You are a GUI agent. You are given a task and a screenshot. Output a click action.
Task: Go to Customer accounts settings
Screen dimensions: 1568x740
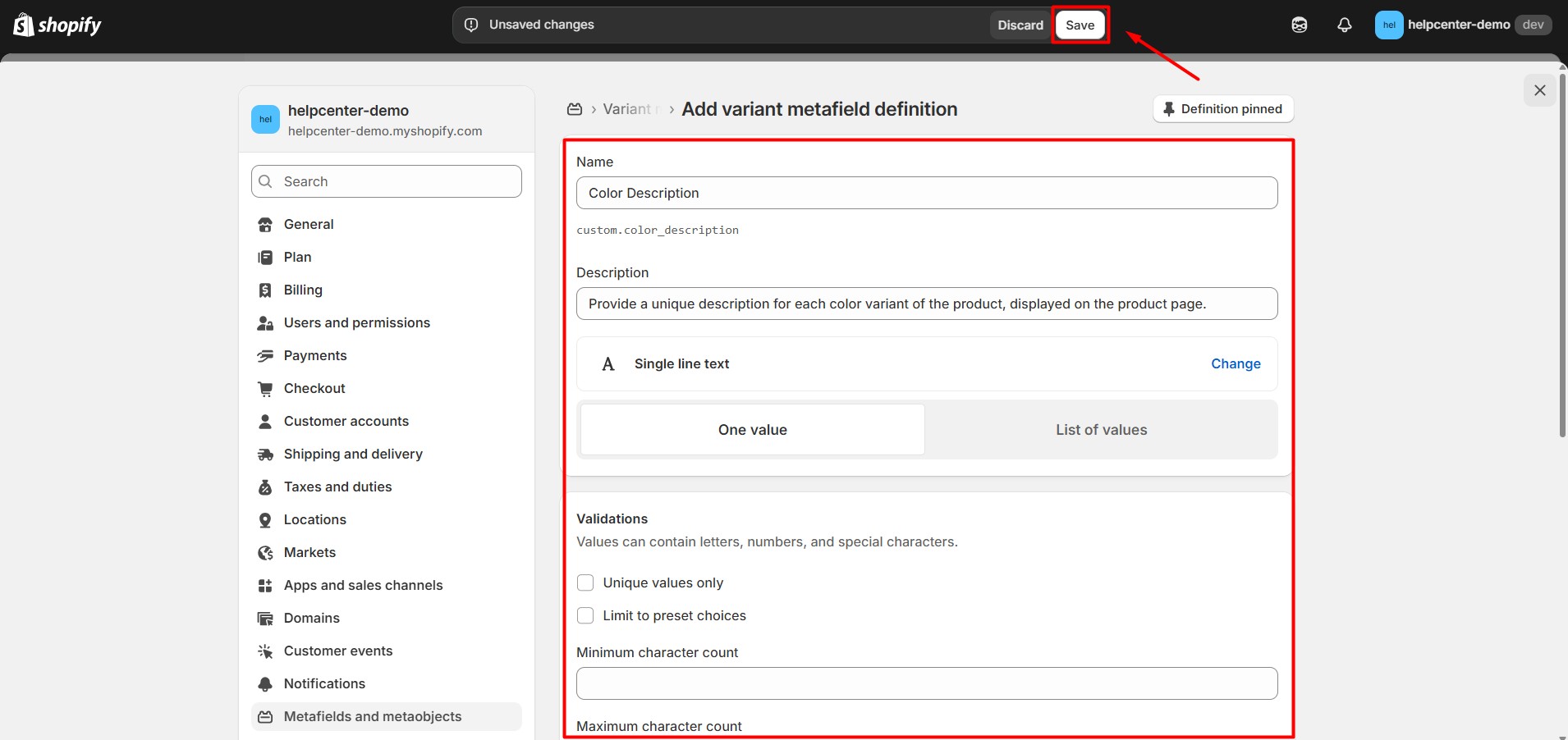(x=346, y=421)
